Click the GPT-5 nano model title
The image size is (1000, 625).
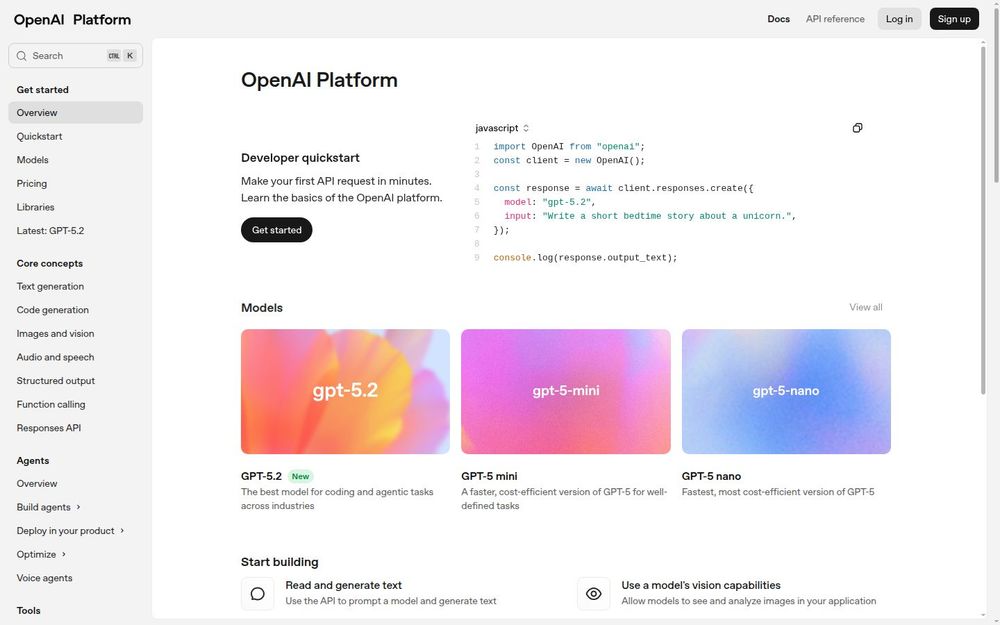coord(711,476)
